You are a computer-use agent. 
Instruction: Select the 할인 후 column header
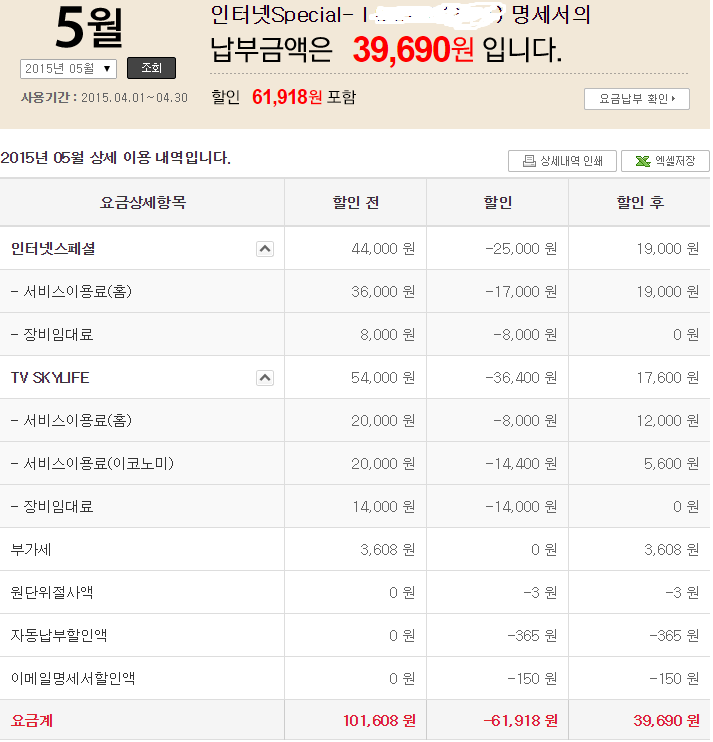(x=639, y=203)
